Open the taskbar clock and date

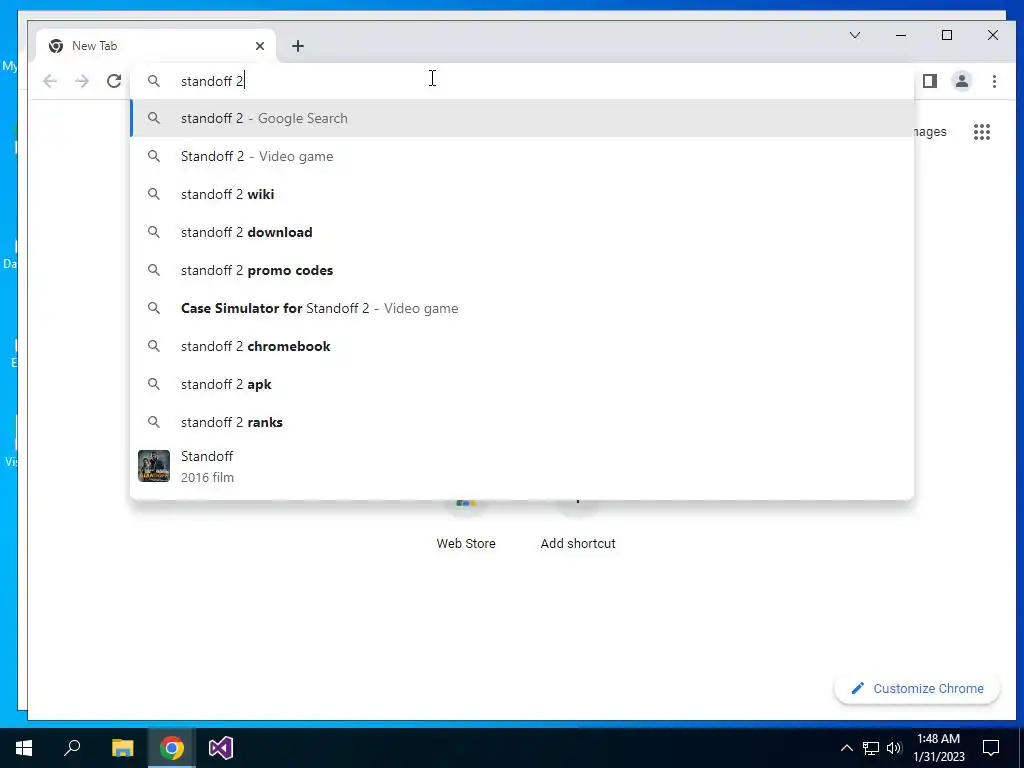[x=938, y=748]
